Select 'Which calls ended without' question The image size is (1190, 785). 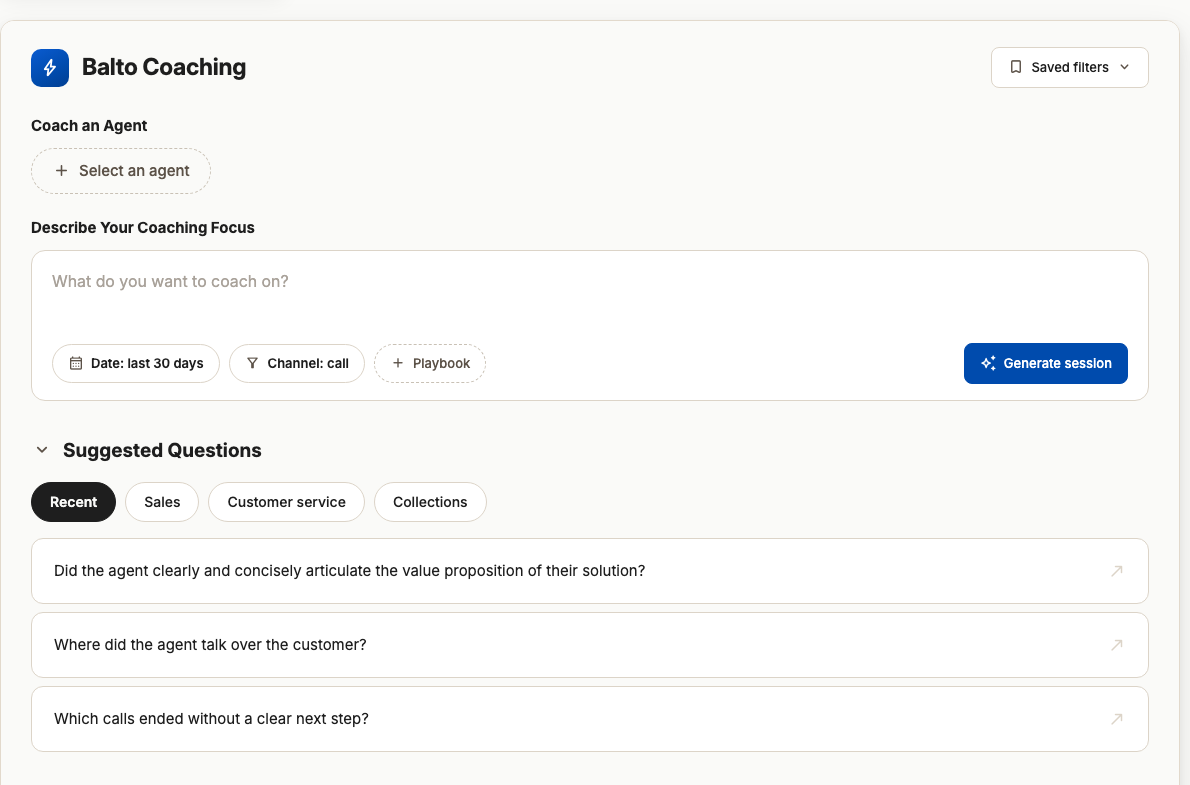coord(589,719)
